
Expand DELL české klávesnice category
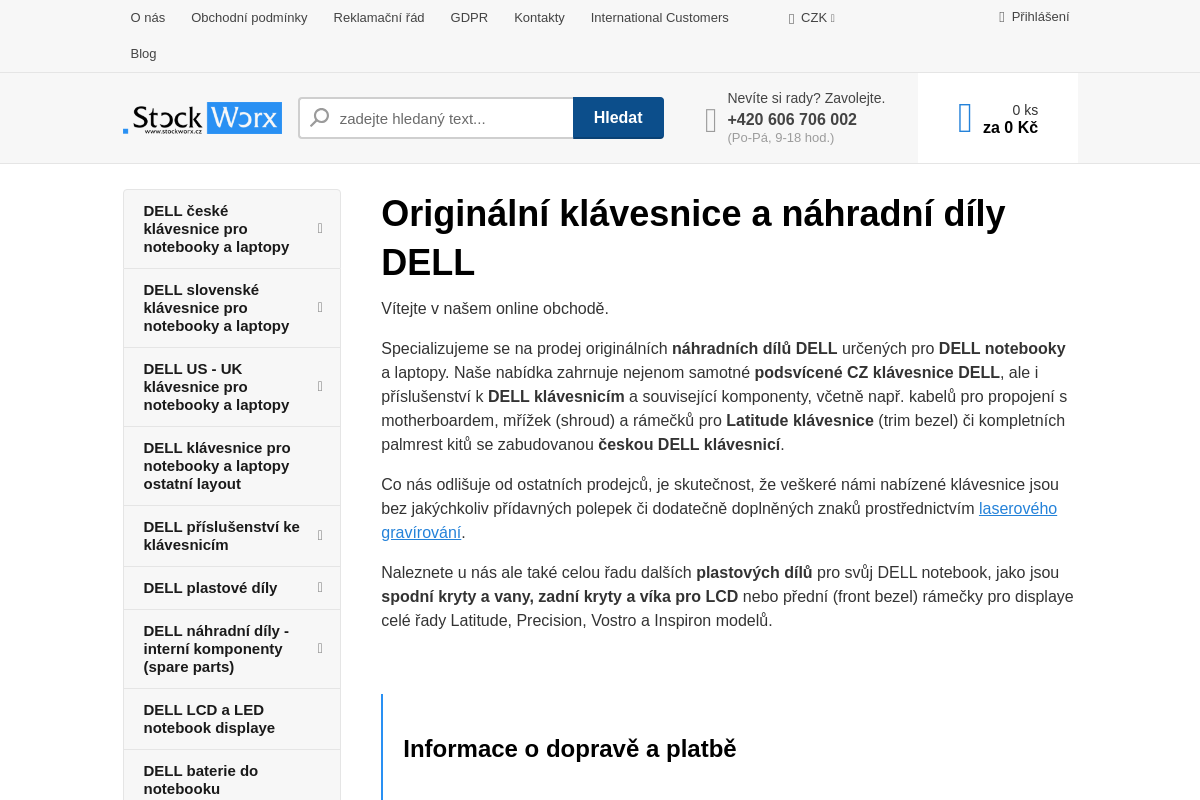pos(320,229)
